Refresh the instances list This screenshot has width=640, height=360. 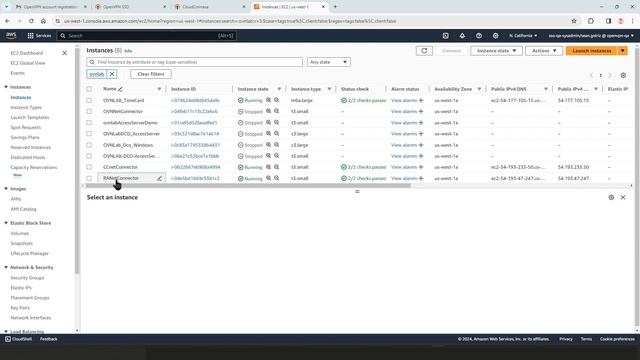424,51
